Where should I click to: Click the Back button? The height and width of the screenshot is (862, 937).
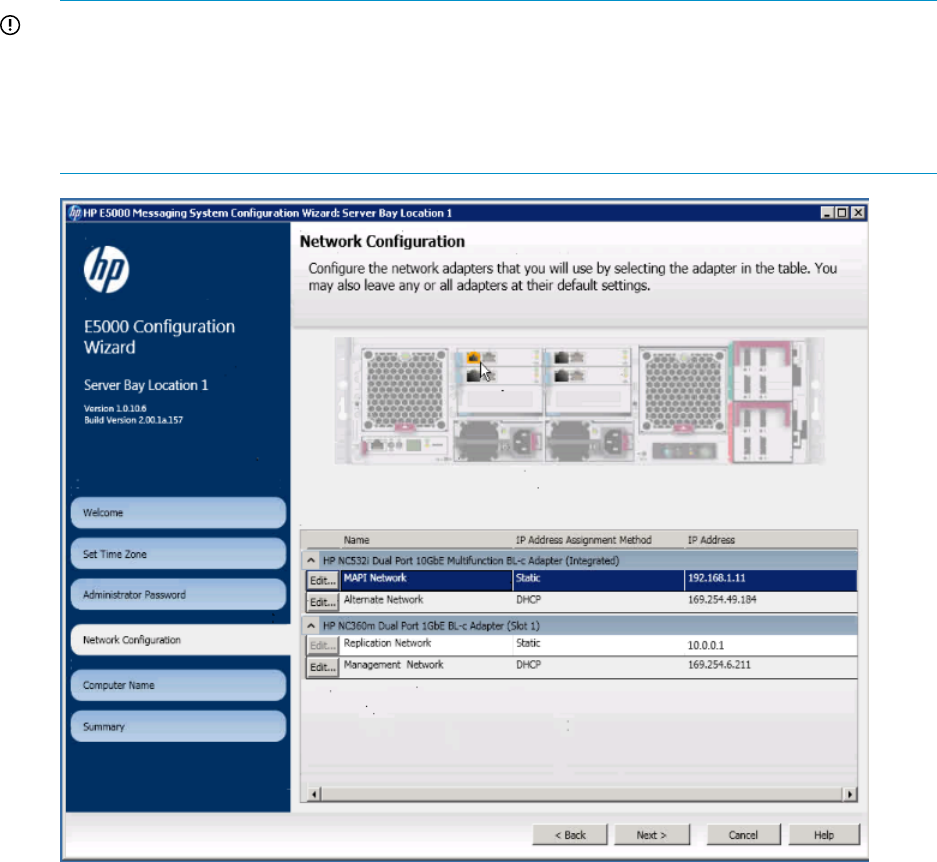point(569,835)
